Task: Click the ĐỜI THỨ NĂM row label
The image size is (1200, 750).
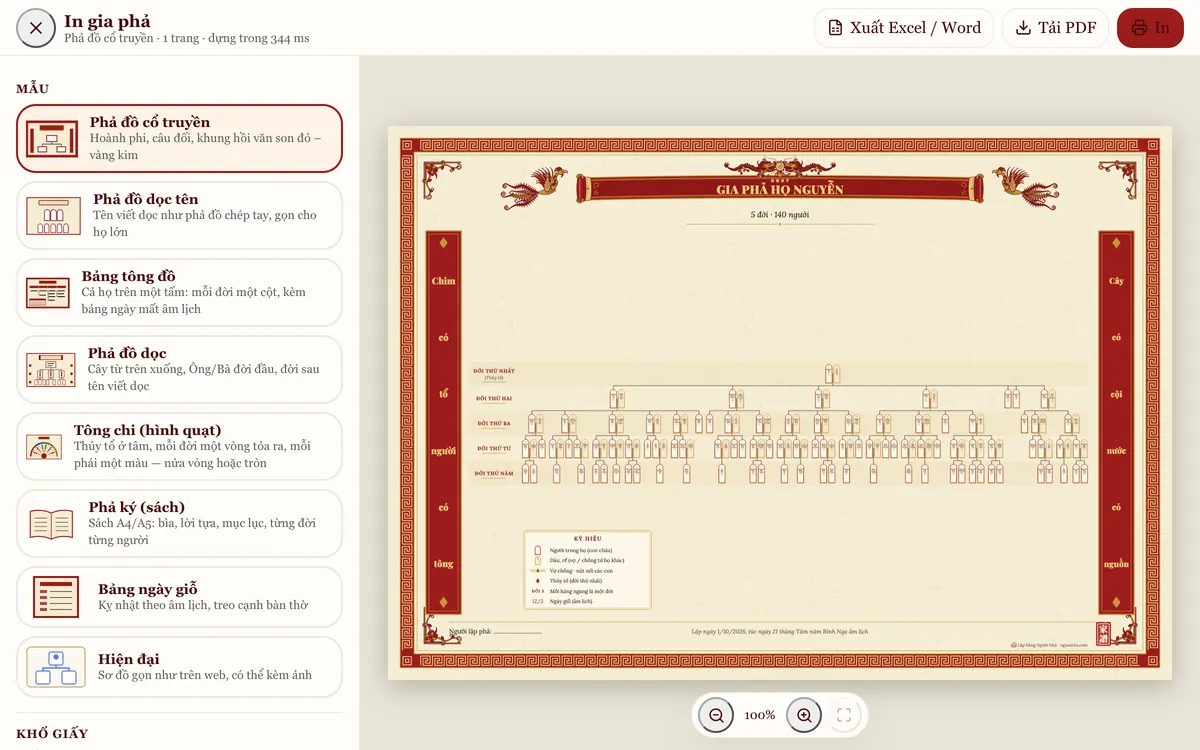Action: pos(494,473)
